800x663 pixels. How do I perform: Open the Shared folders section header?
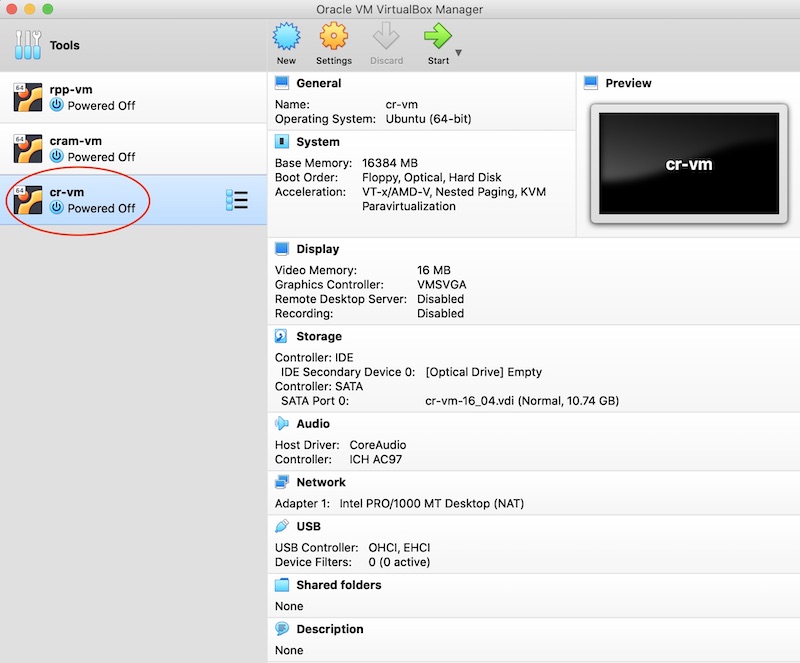[x=338, y=585]
